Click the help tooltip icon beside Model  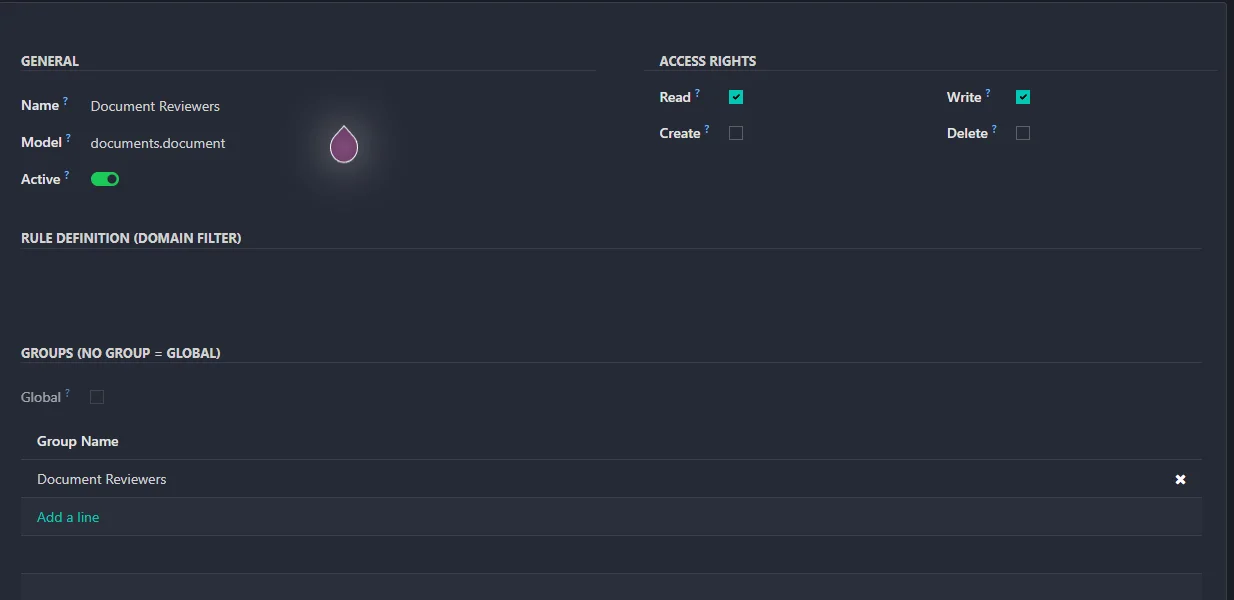pos(68,138)
